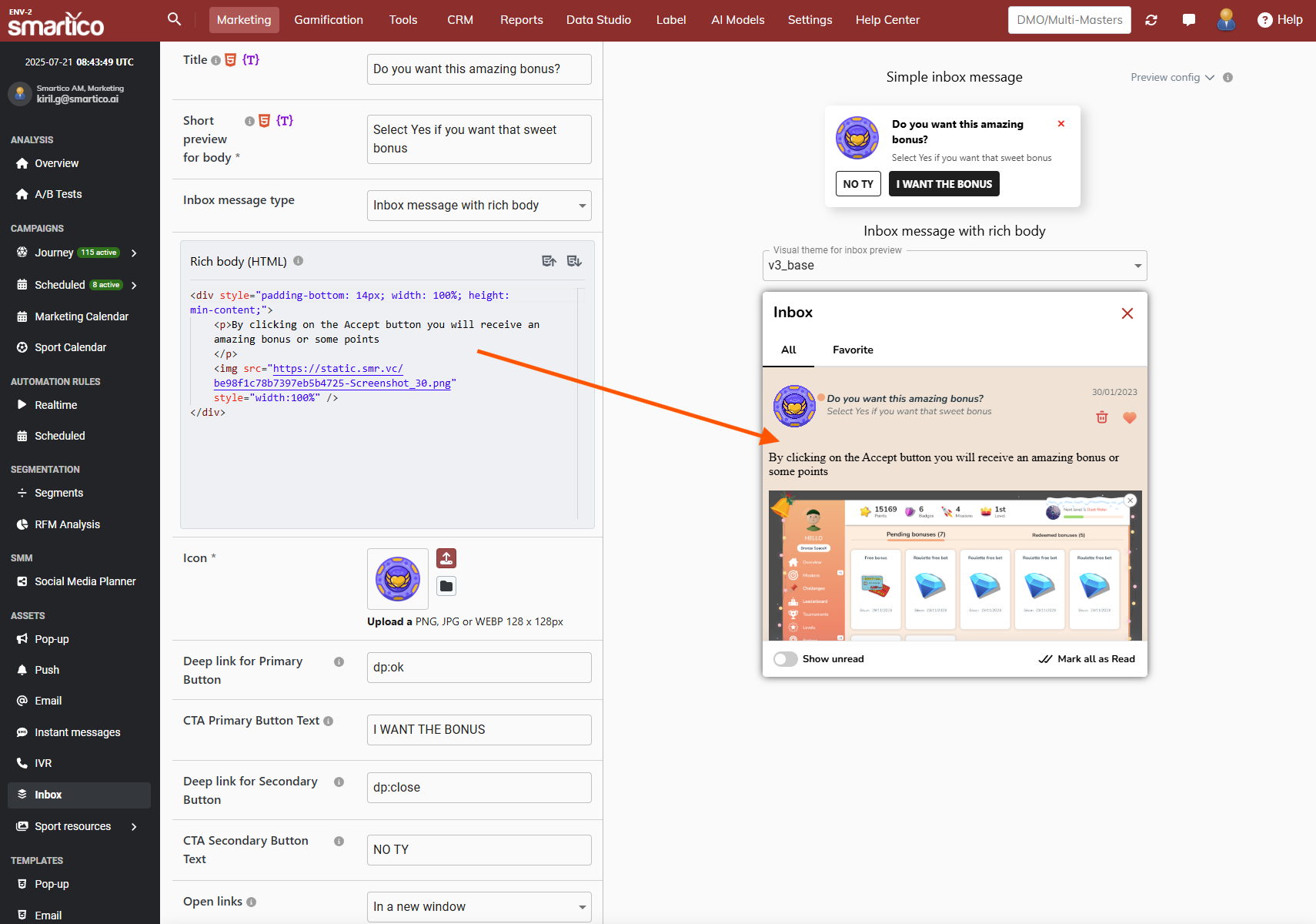Open the Gamification menu
The image size is (1316, 924).
(329, 20)
